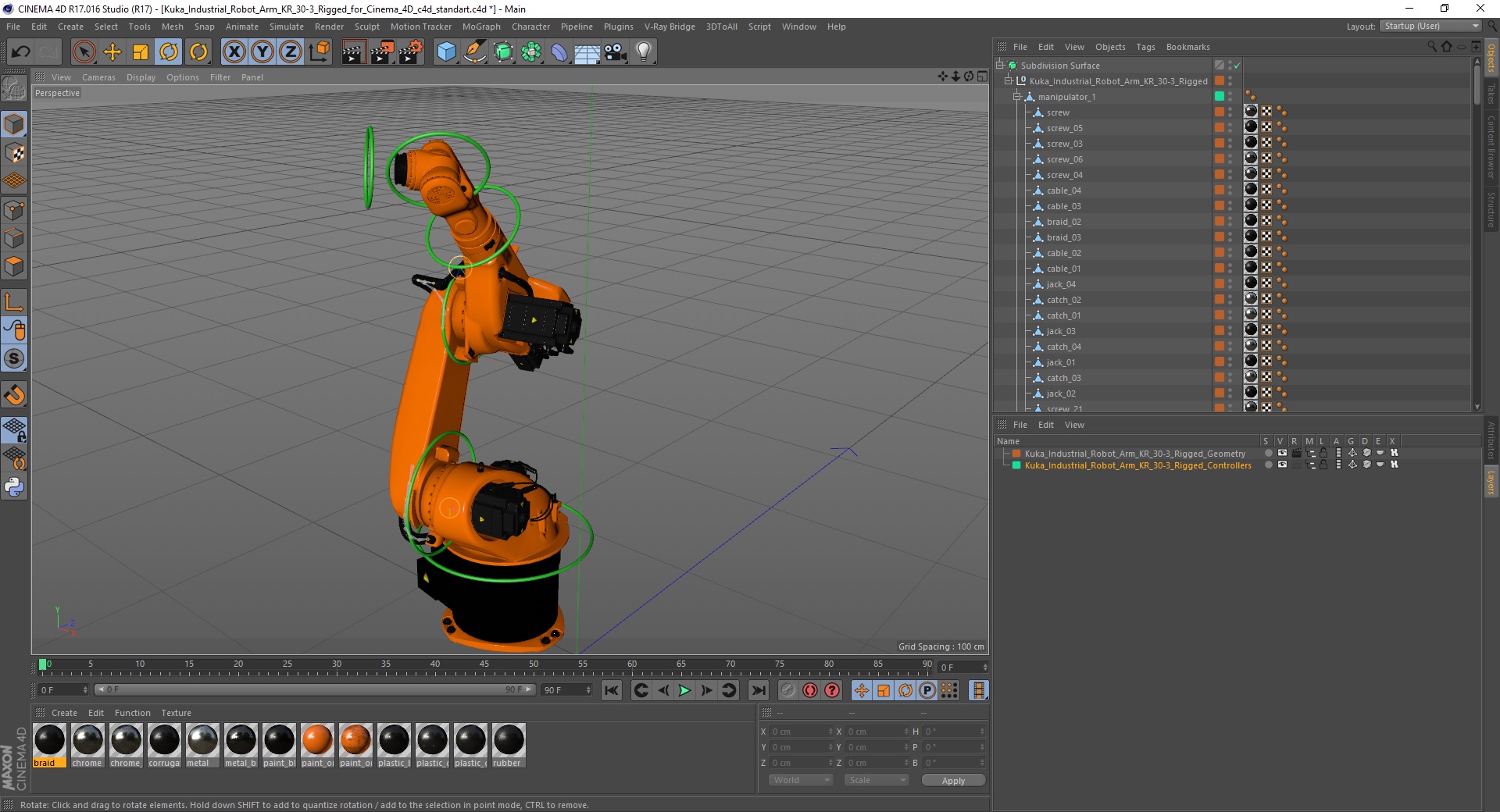Add a Floor environment object
1500x812 pixels.
587,52
